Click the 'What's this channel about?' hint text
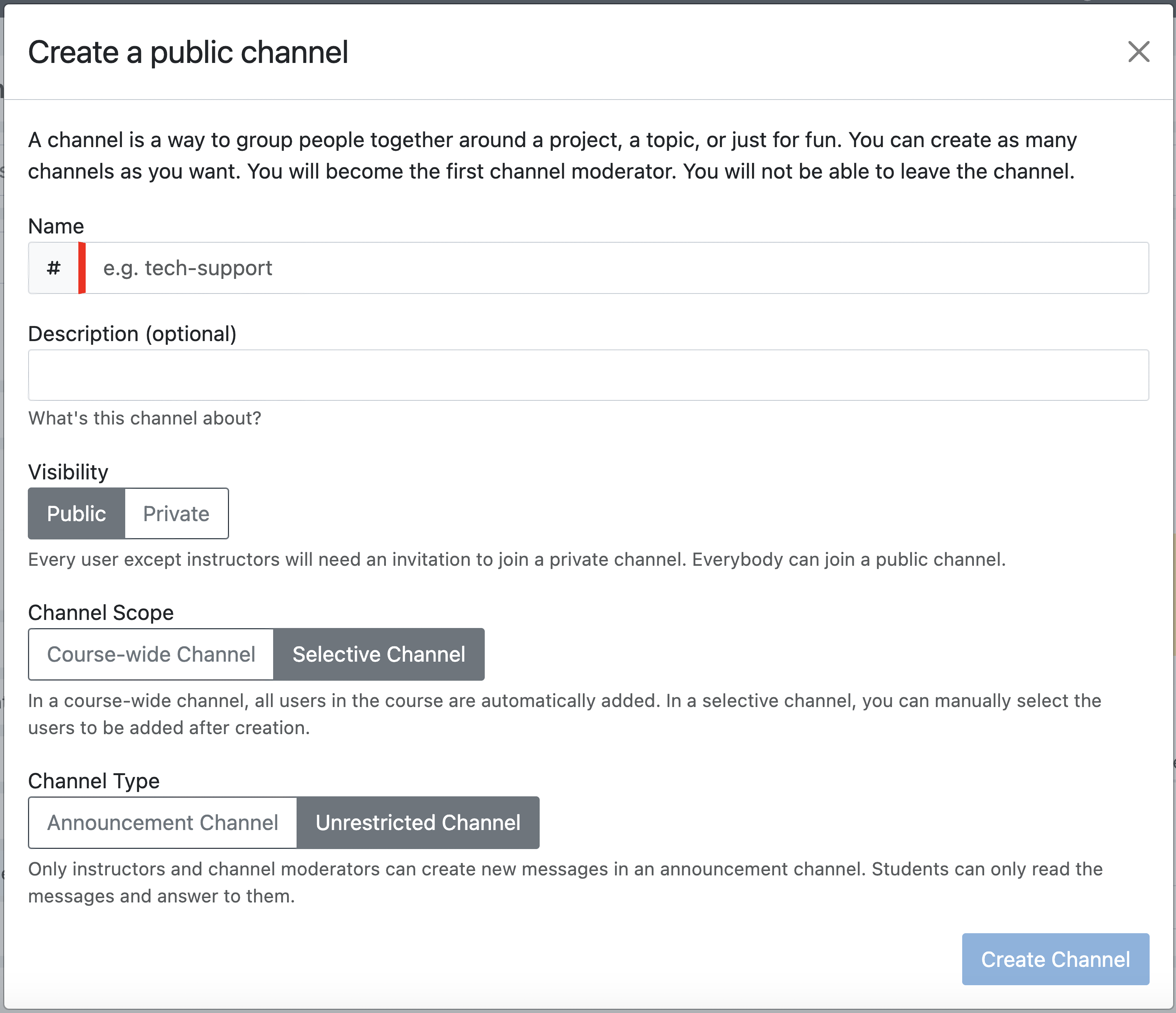The height and width of the screenshot is (1013, 1176). tap(145, 418)
